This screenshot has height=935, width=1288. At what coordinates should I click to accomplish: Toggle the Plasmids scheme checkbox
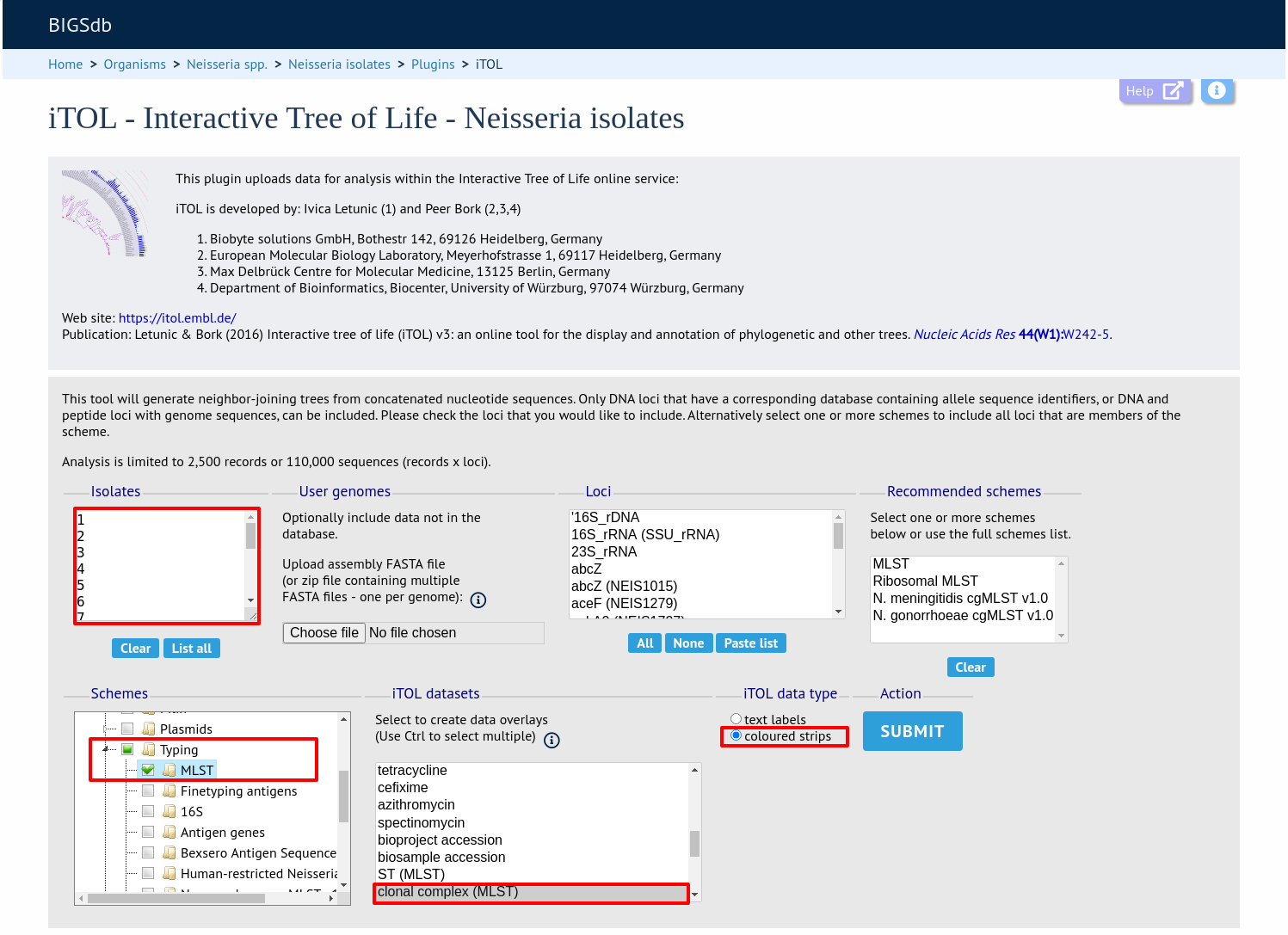pos(127,729)
